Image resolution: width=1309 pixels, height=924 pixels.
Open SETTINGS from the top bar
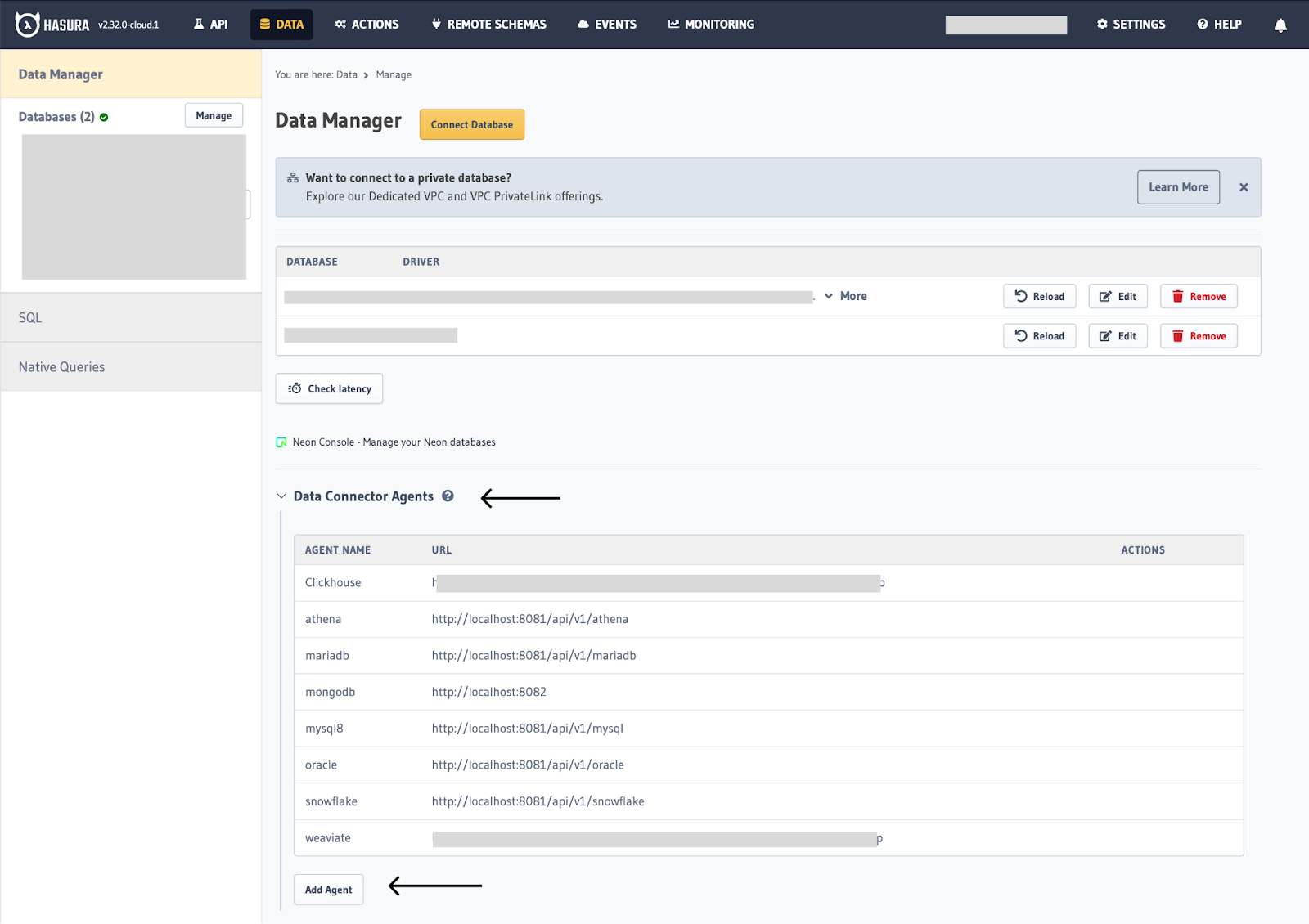coord(1131,25)
